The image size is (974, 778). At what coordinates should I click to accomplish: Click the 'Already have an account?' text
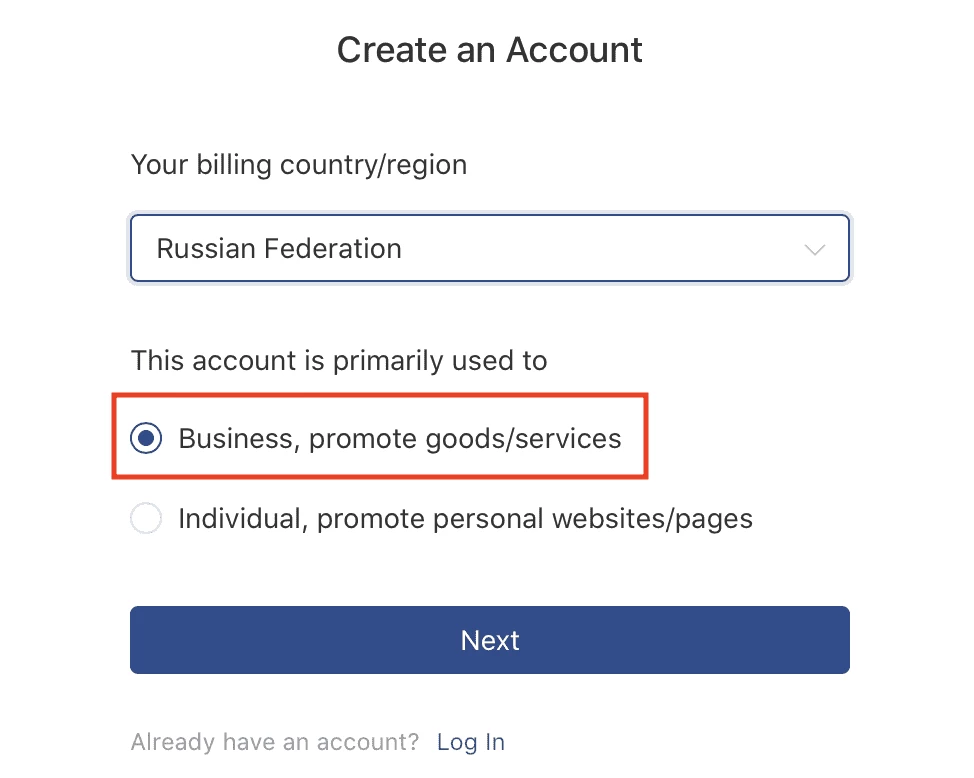point(275,742)
